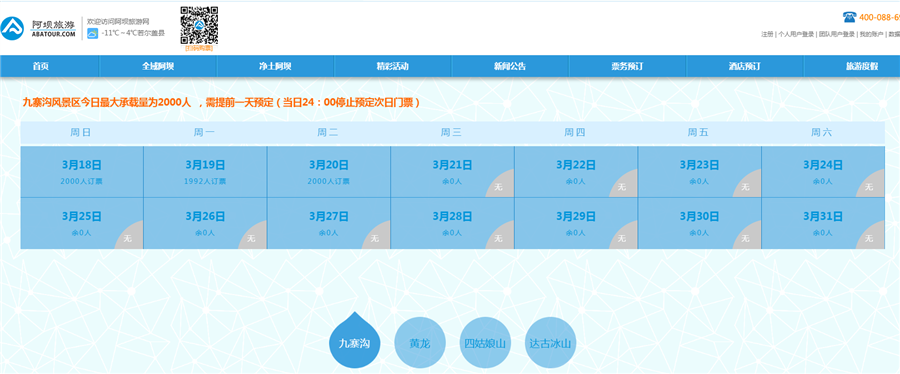Open the 票务预订 navigation item

pos(627,66)
